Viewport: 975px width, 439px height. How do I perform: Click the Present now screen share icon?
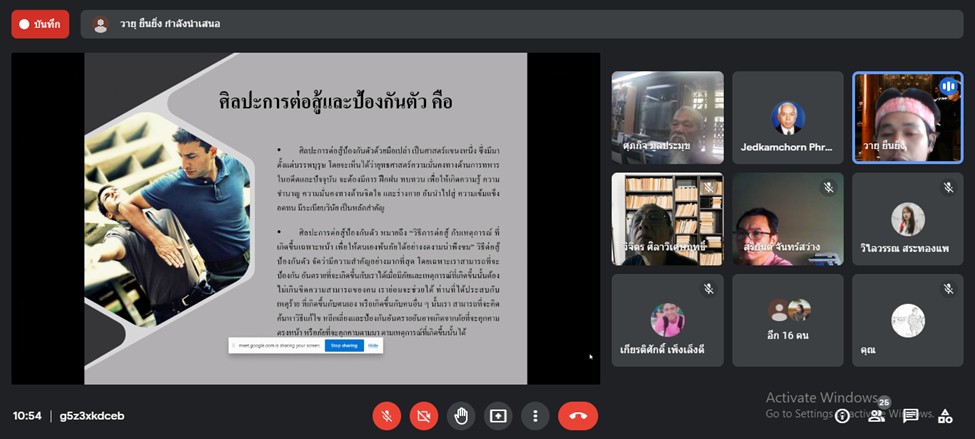(x=498, y=416)
